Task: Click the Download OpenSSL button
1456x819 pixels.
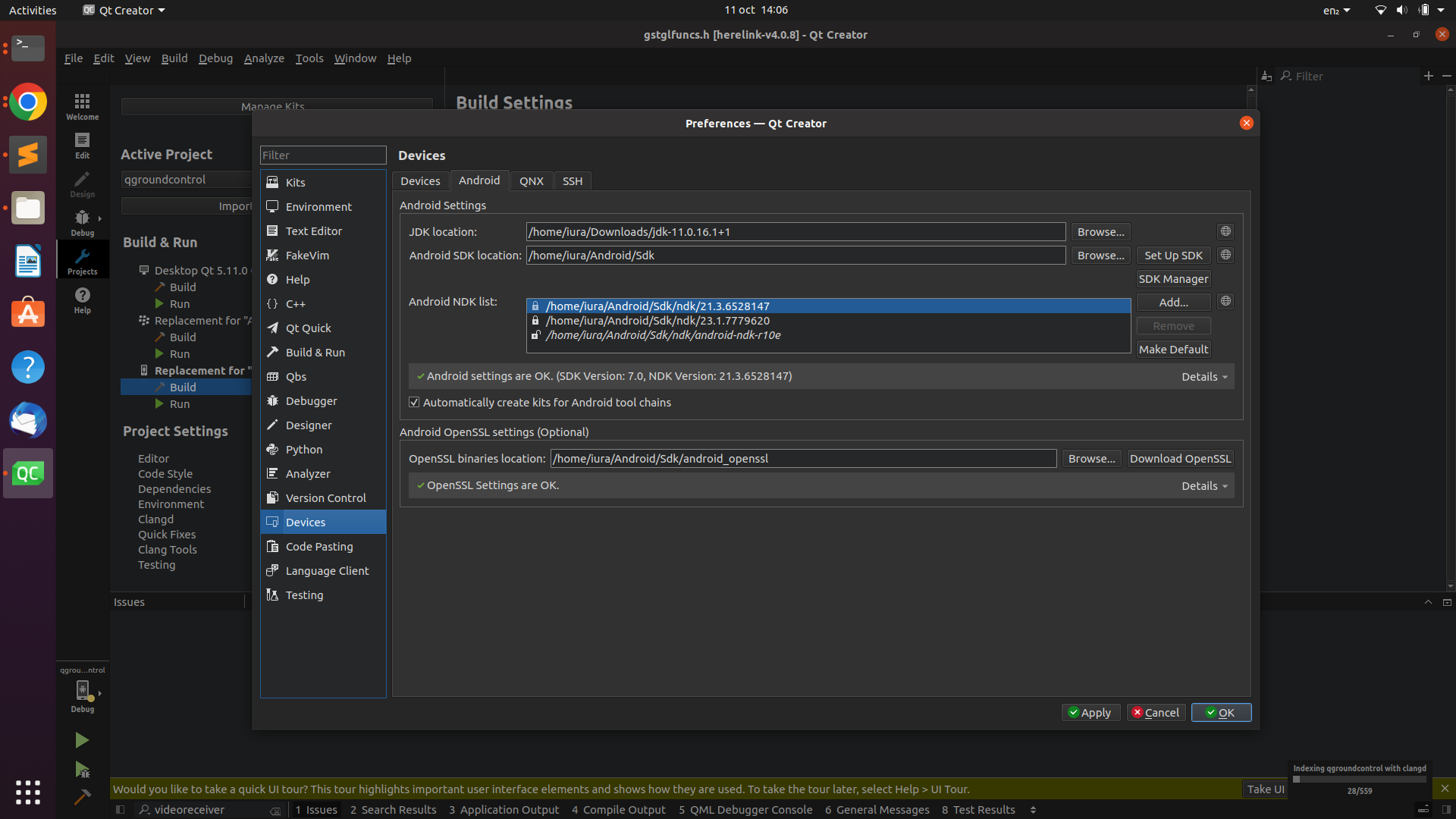Action: point(1180,458)
